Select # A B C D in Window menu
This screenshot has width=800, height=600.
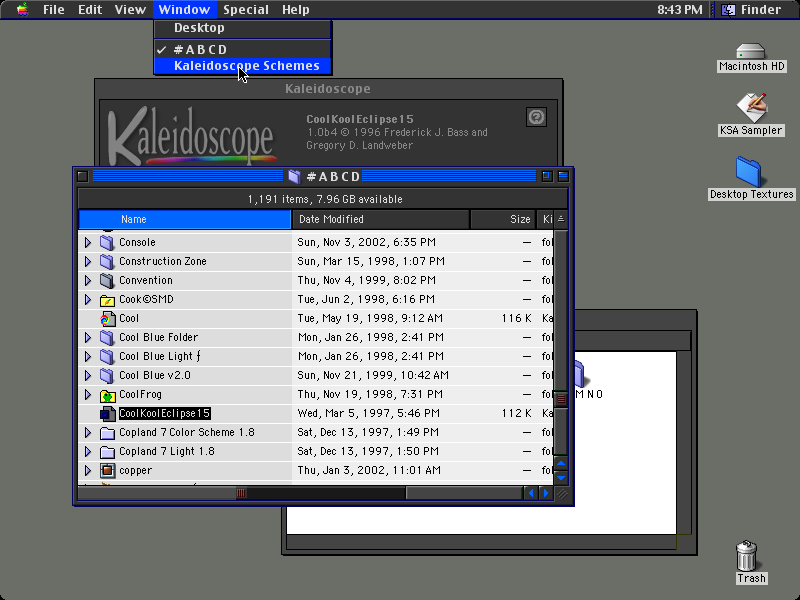coord(243,49)
